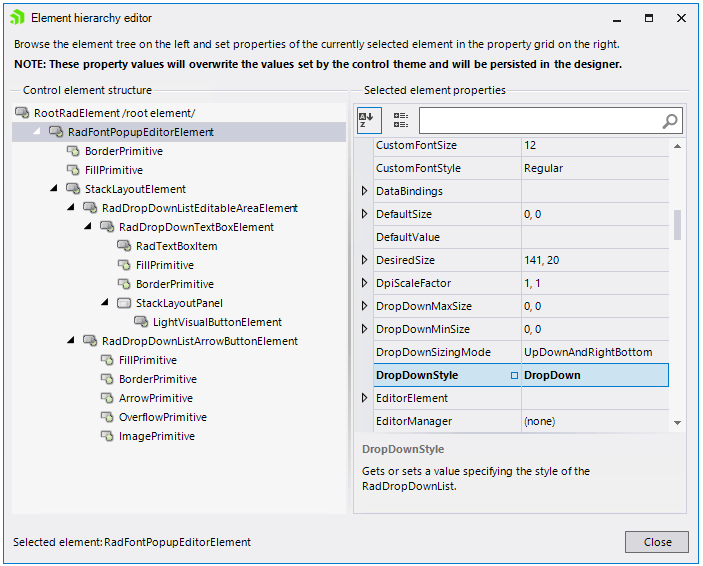Select BorderPrimitive under RadDropDownTextBoxElement
703x566 pixels.
tap(175, 284)
